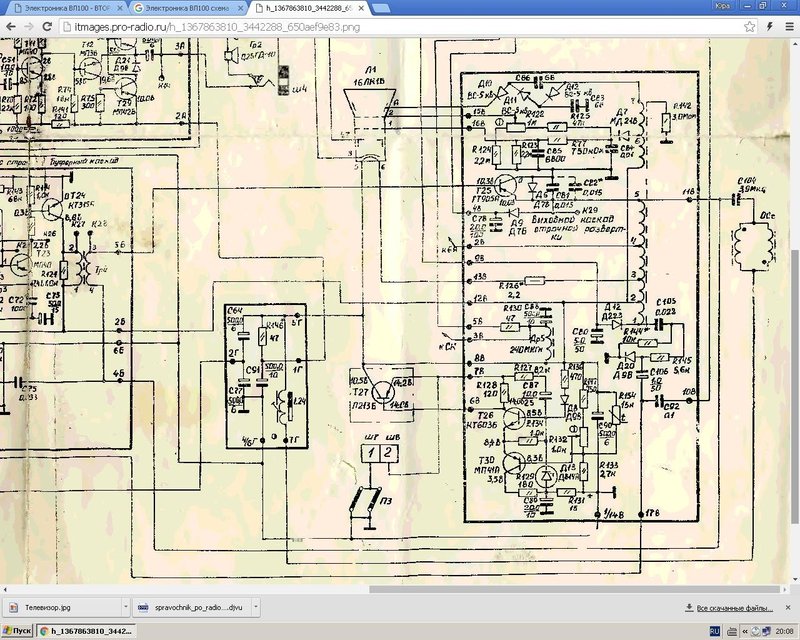Click the lightning bolt extension icon
The width and height of the screenshot is (800, 640).
click(769, 27)
